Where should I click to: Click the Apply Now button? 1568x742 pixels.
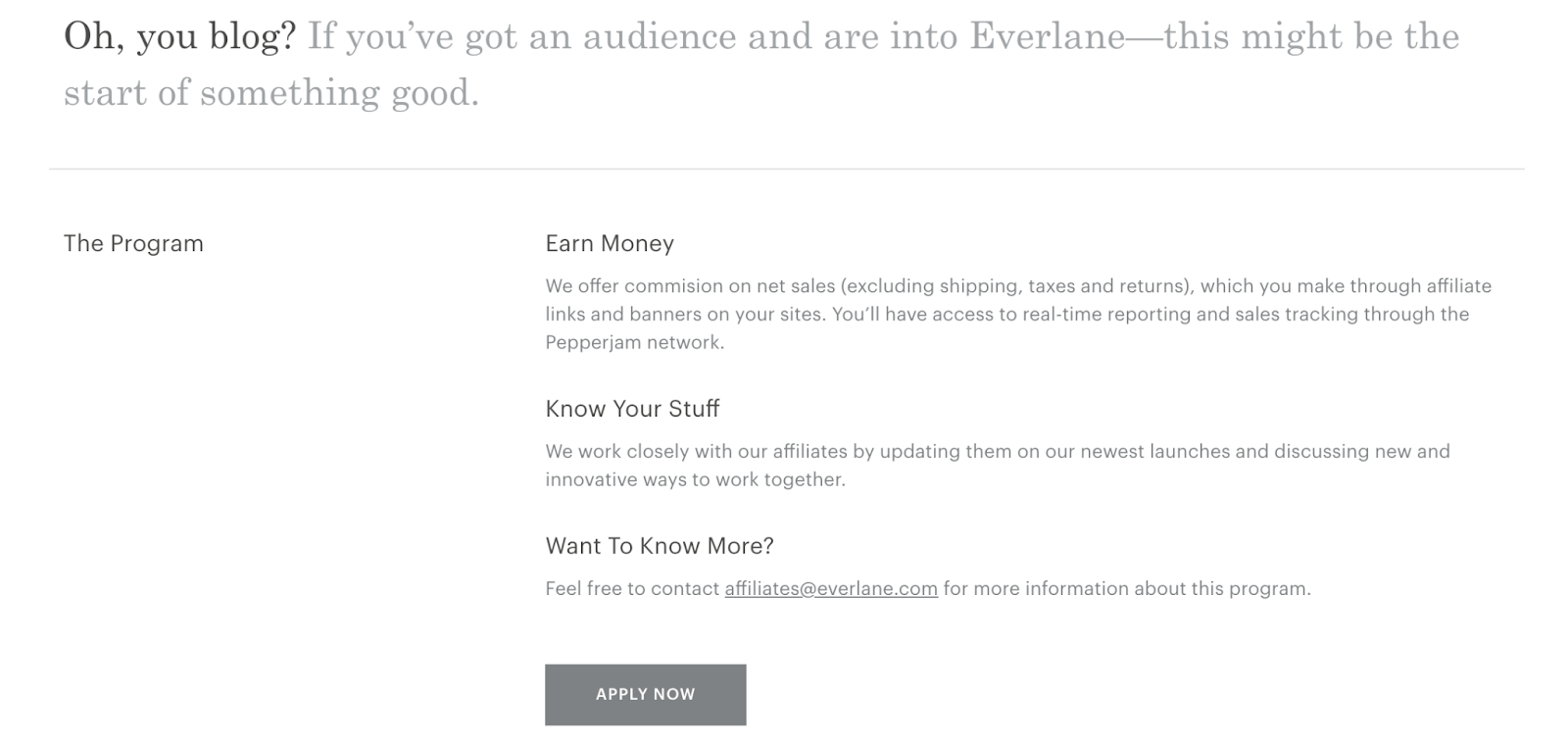pyautogui.click(x=645, y=694)
